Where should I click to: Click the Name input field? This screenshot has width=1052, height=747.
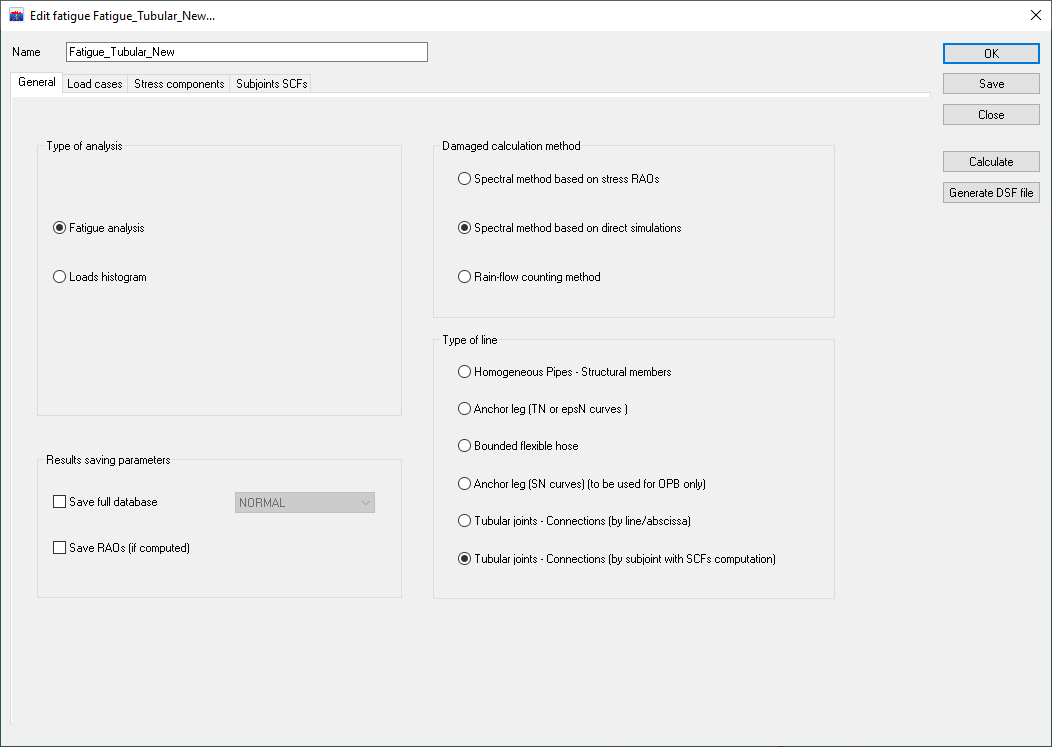246,52
